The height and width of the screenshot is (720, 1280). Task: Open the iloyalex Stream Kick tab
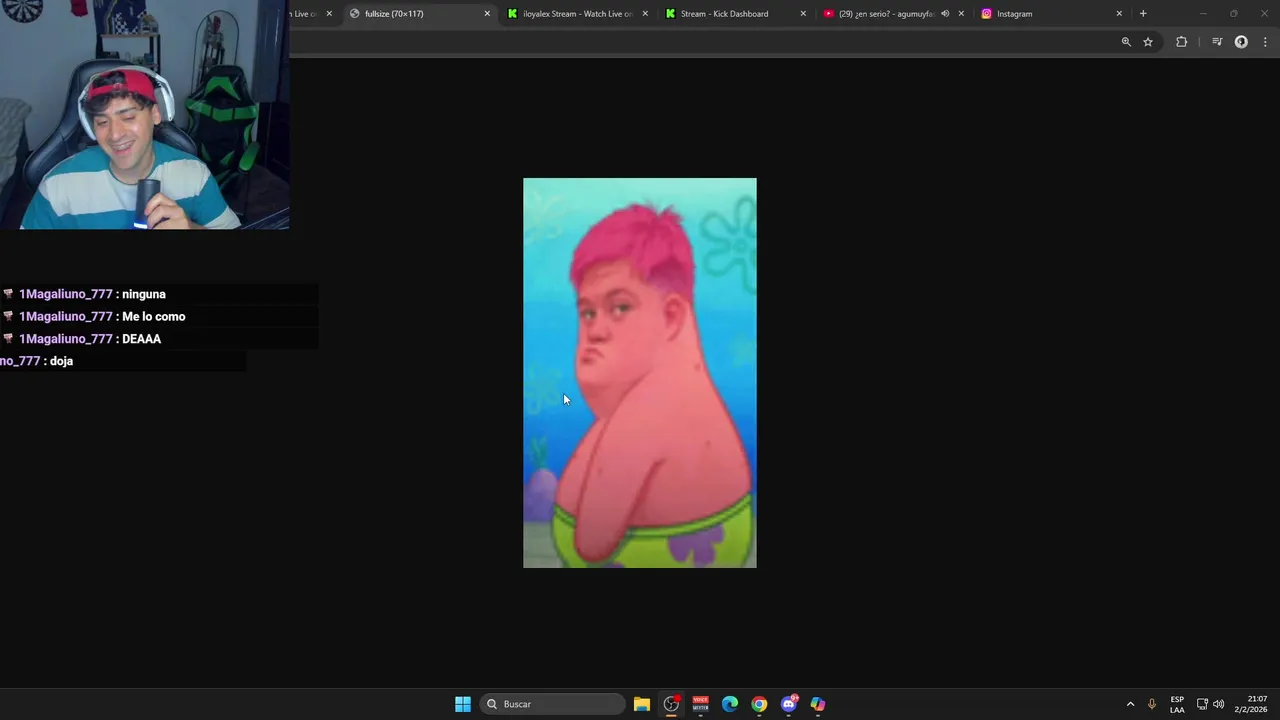578,14
